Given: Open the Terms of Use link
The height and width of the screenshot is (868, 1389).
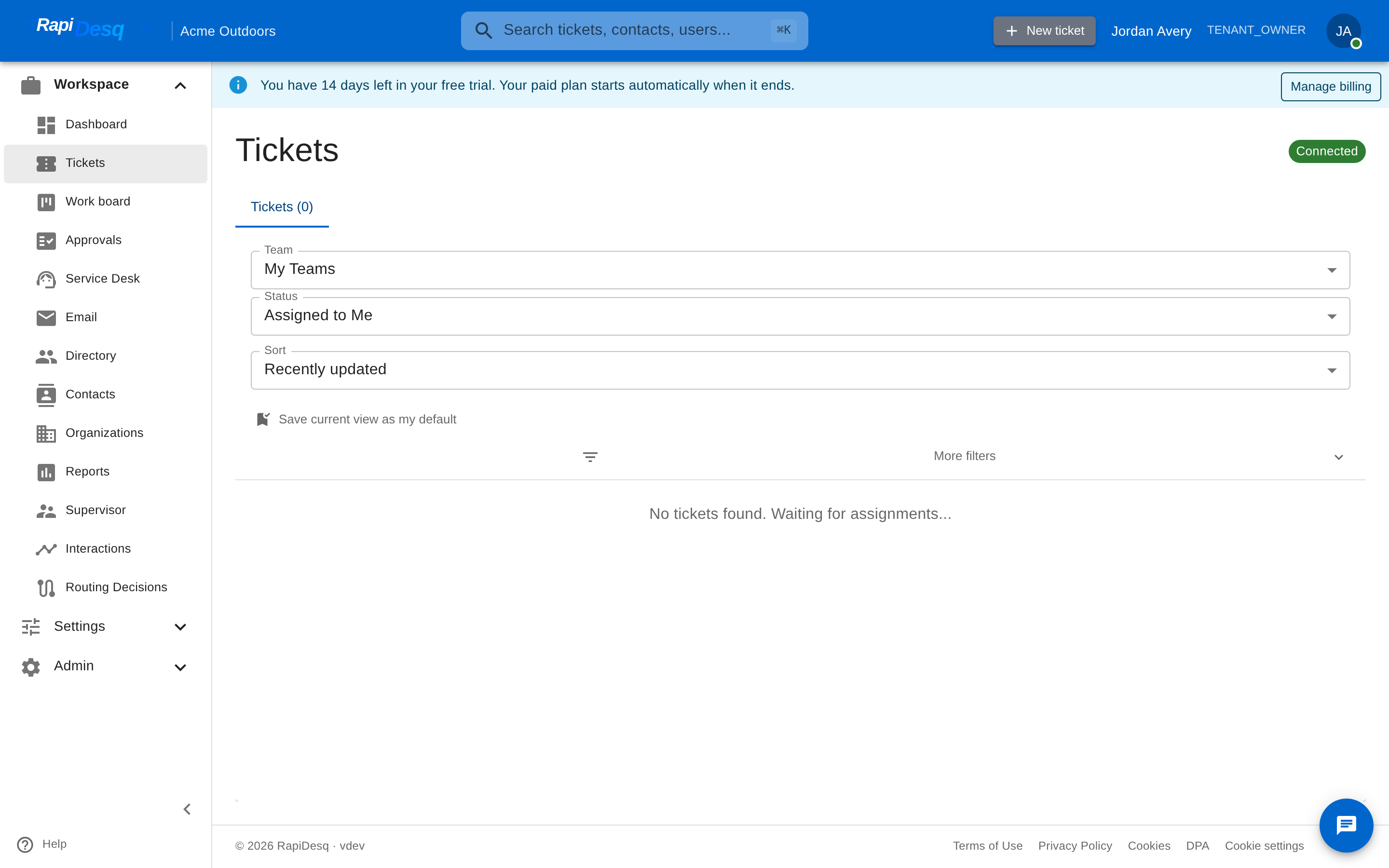Looking at the screenshot, I should click(x=988, y=846).
